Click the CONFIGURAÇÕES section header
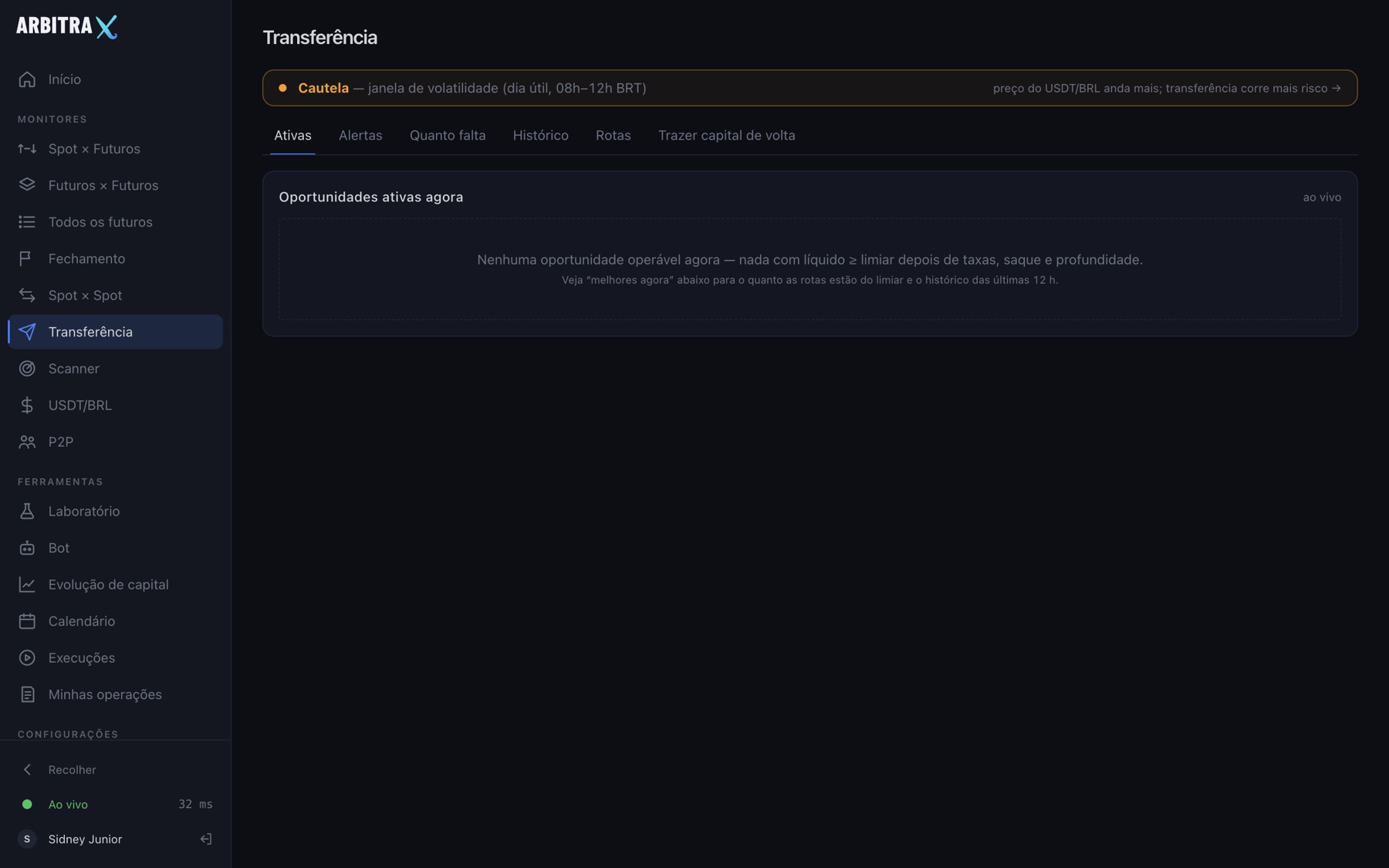This screenshot has width=1389, height=868. coord(68,734)
